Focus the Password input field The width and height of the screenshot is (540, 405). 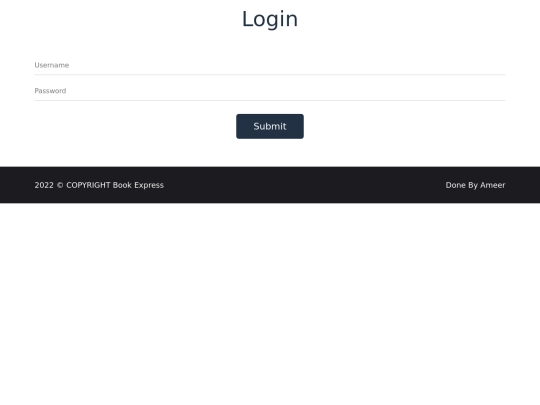pos(270,91)
